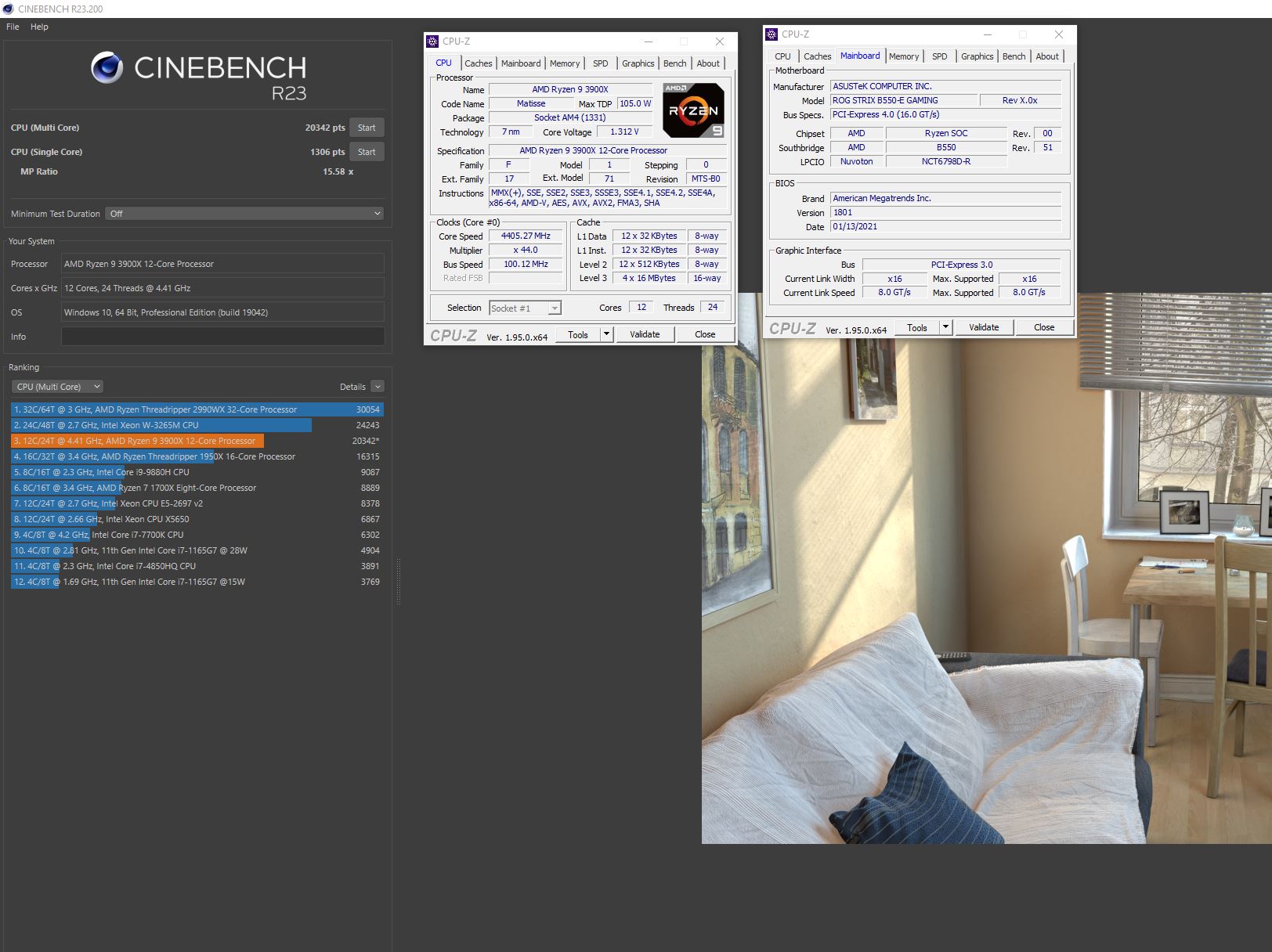1272x952 pixels.
Task: Switch to SPD tab in right CPU-Z window
Action: (x=940, y=56)
